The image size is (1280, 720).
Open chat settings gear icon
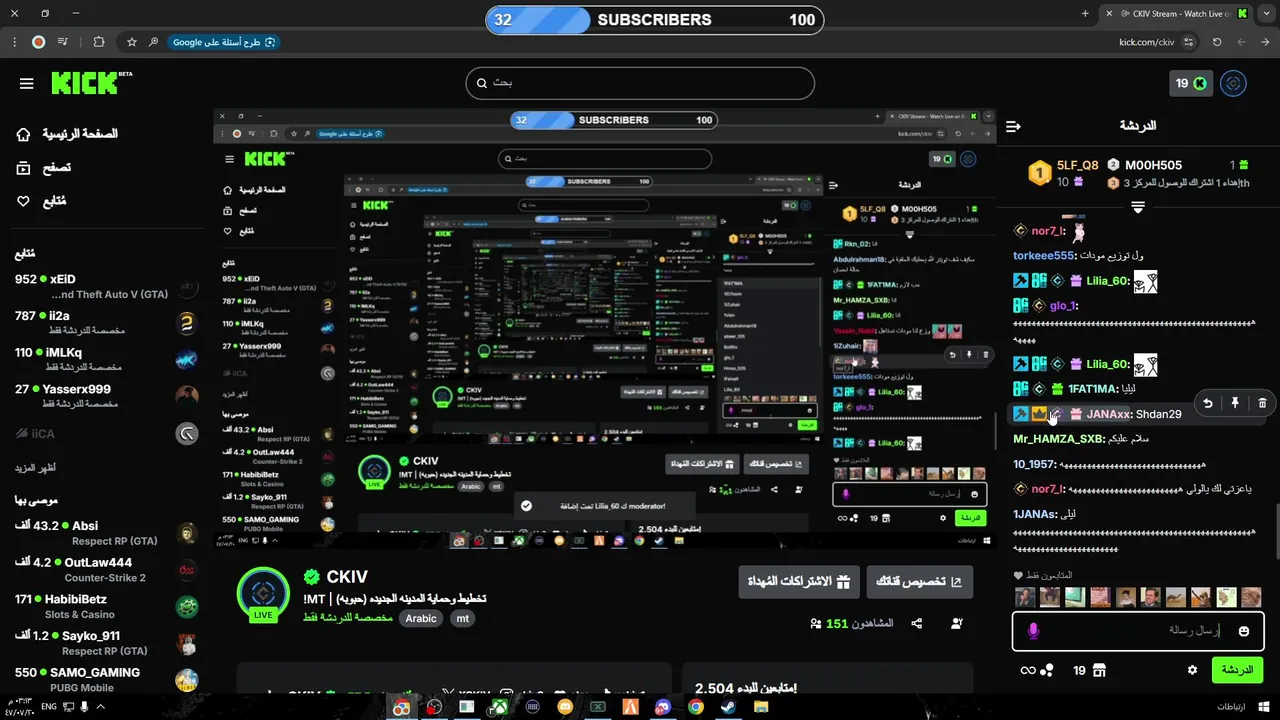[x=1192, y=670]
